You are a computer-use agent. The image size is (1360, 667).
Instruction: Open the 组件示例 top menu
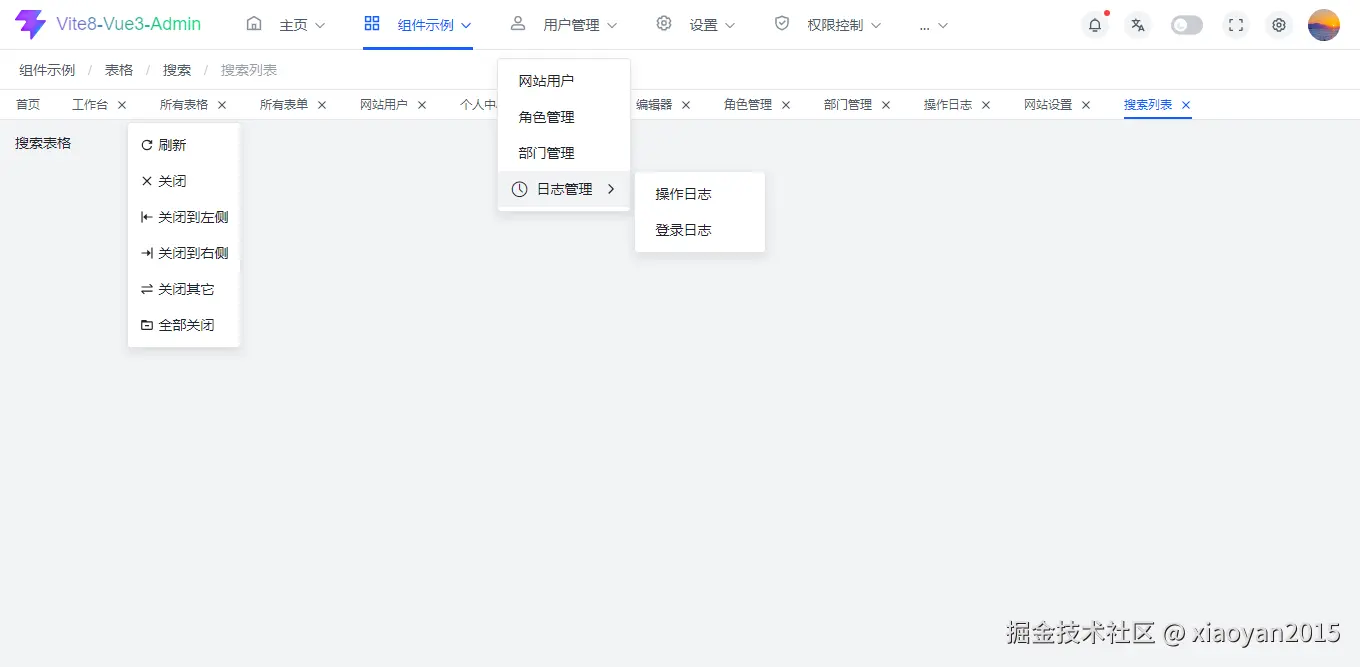pos(418,25)
